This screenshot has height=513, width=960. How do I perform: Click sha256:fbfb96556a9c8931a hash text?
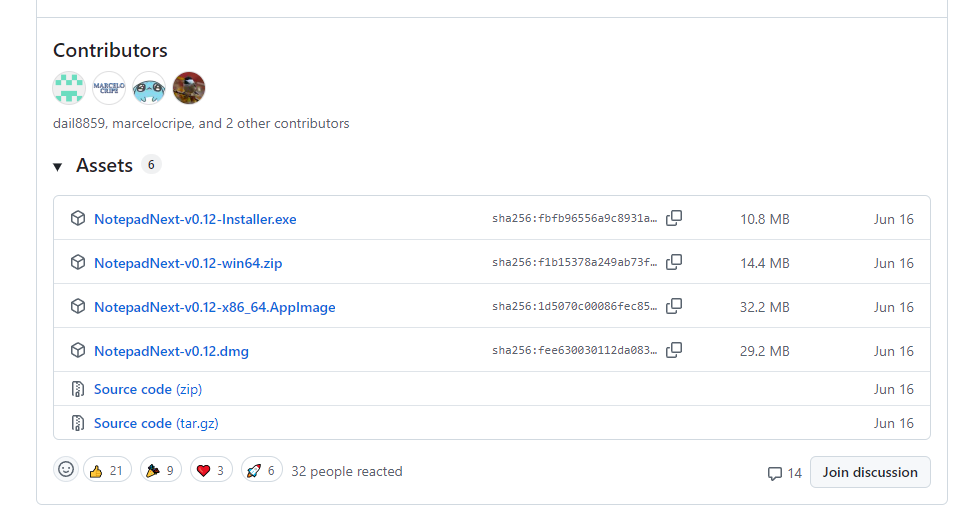click(574, 219)
